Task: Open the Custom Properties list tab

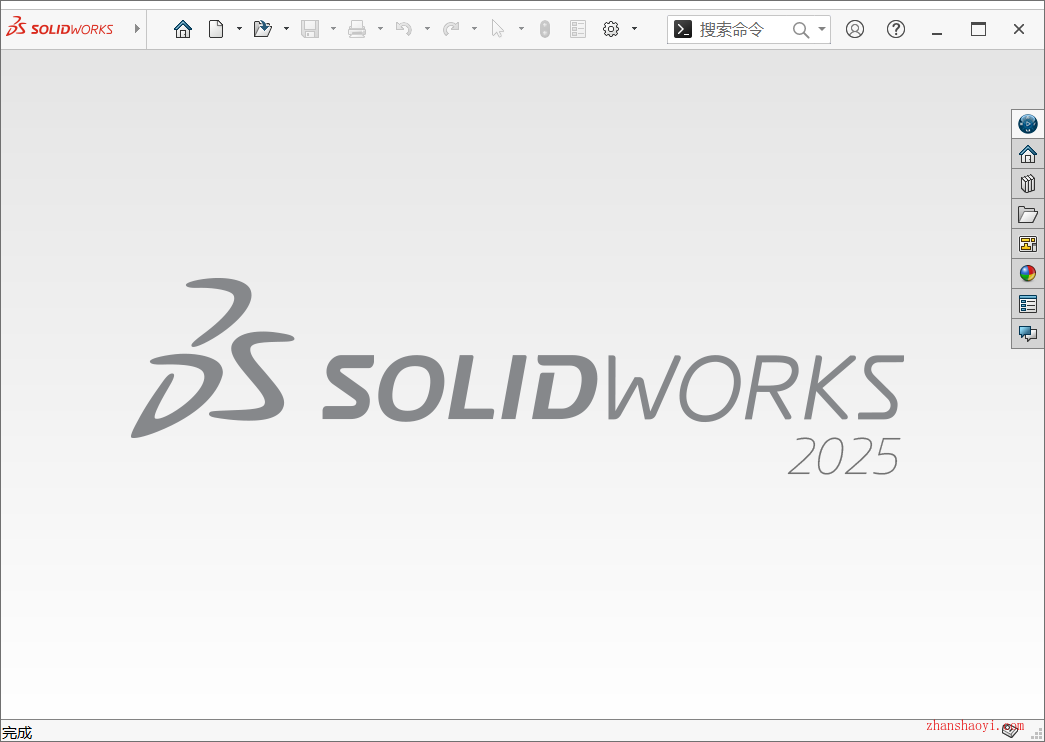Action: point(1028,304)
